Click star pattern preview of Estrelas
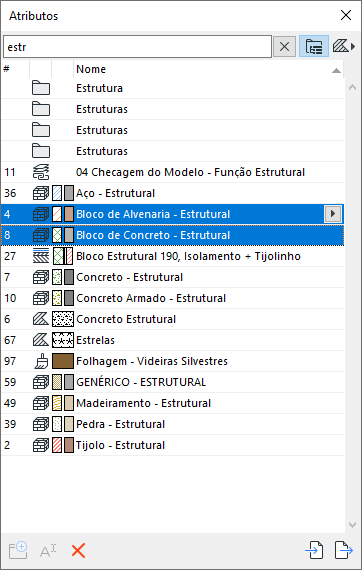The height and width of the screenshot is (570, 362). (63, 340)
